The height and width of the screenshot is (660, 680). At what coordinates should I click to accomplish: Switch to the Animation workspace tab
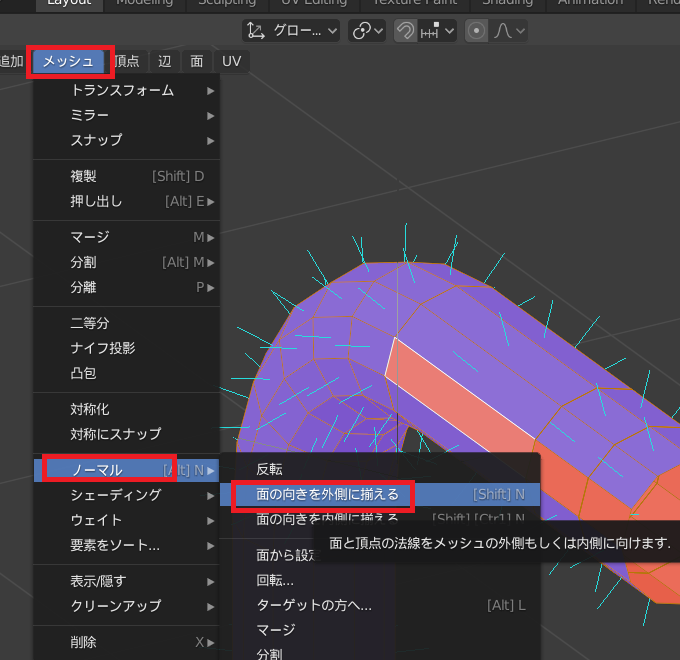[590, 3]
